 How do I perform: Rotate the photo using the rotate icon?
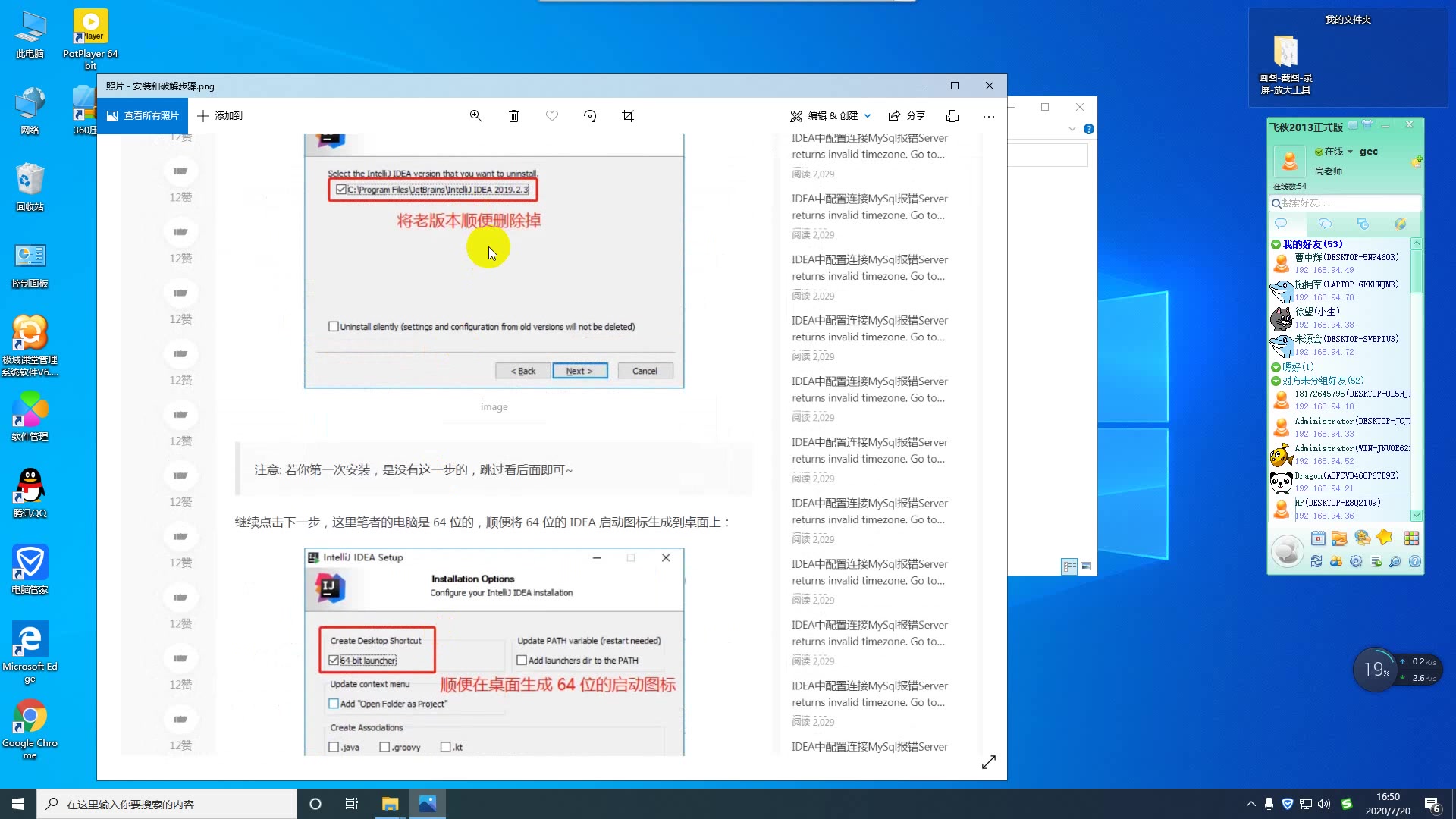tap(590, 116)
